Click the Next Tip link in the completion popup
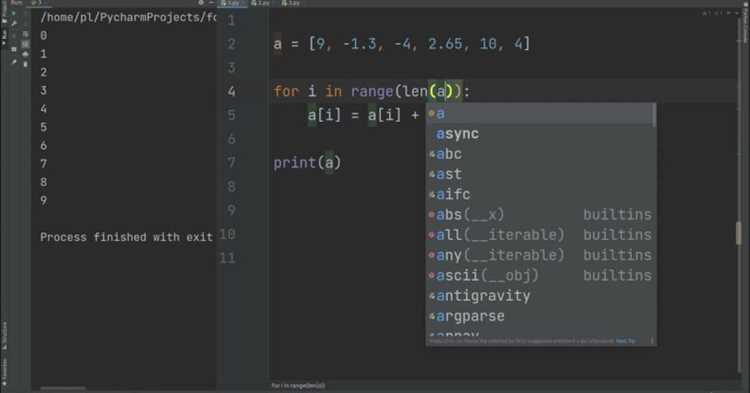This screenshot has width=750, height=393. 626,341
